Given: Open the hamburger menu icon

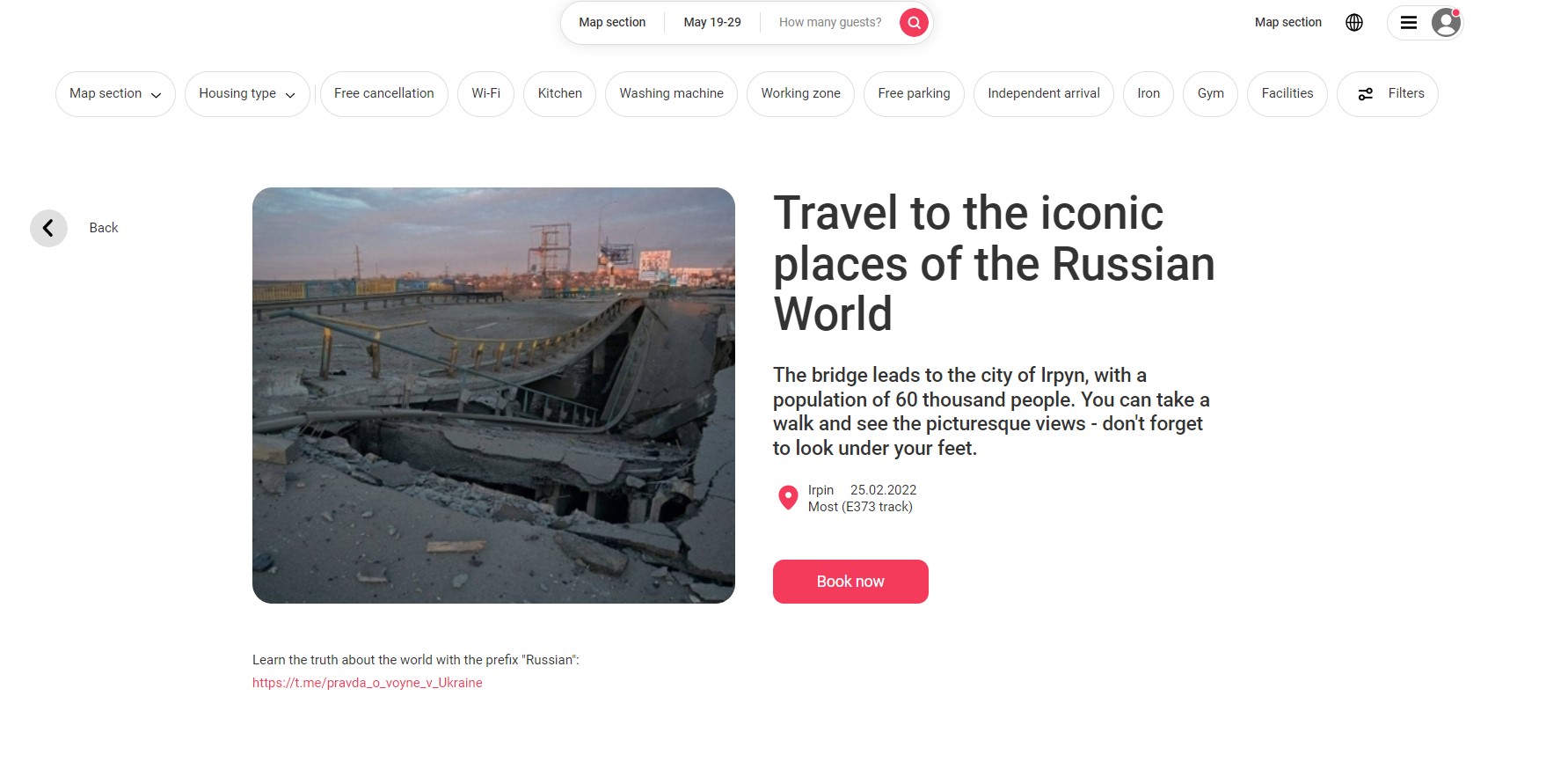Looking at the screenshot, I should coord(1409,23).
